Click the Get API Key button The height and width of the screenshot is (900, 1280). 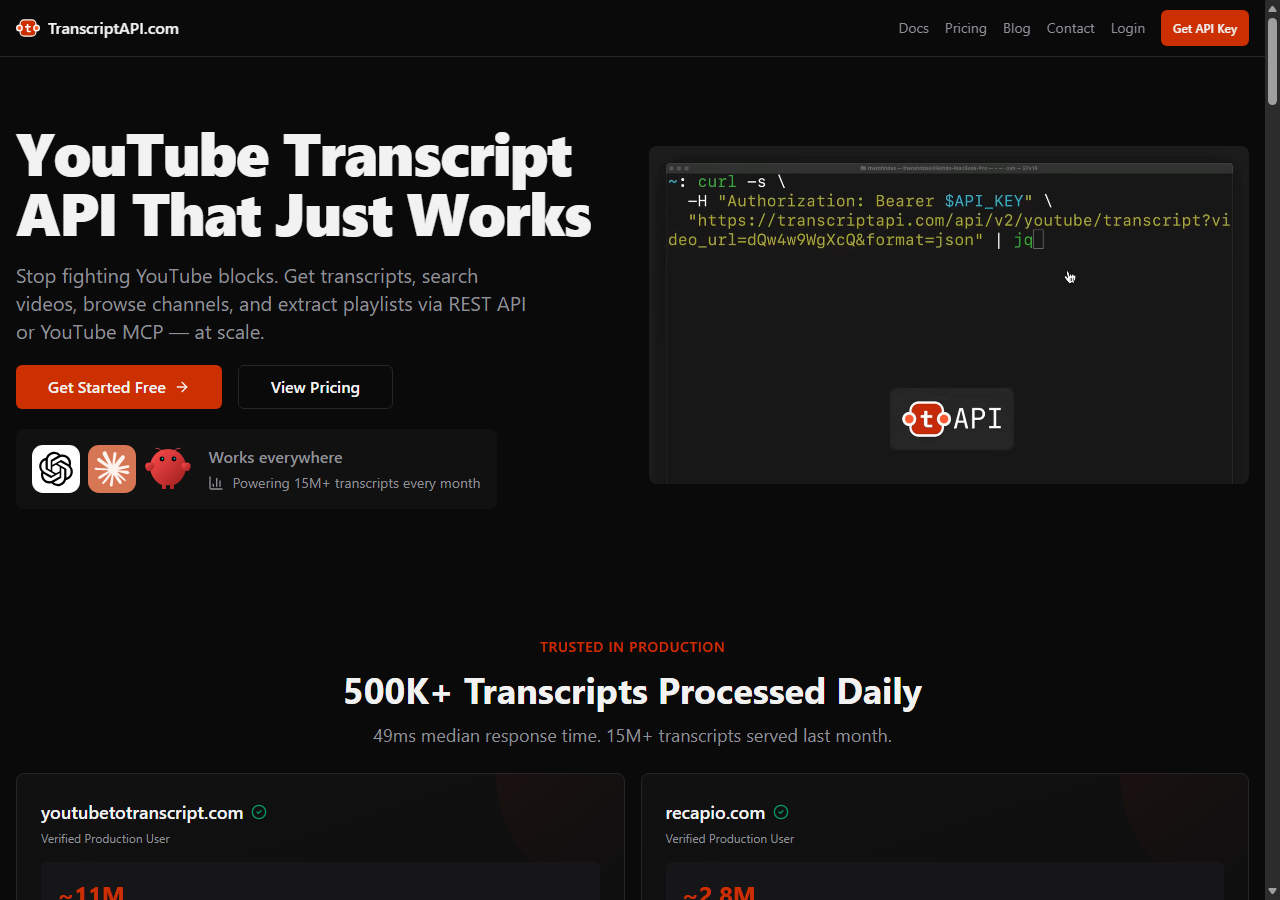[x=1205, y=28]
